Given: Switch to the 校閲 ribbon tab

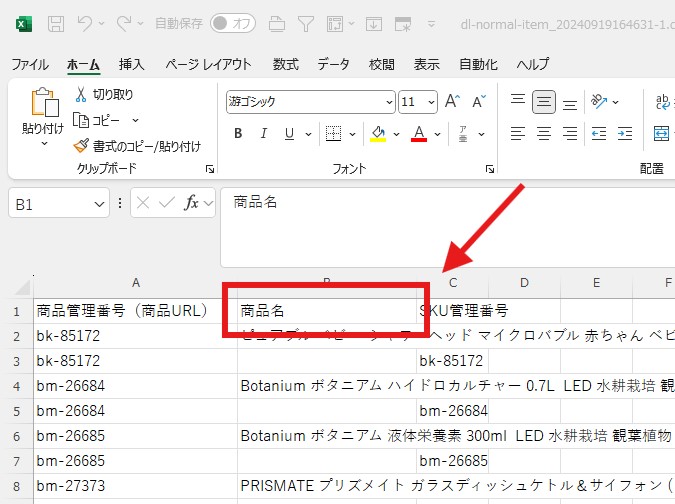Looking at the screenshot, I should (382, 65).
